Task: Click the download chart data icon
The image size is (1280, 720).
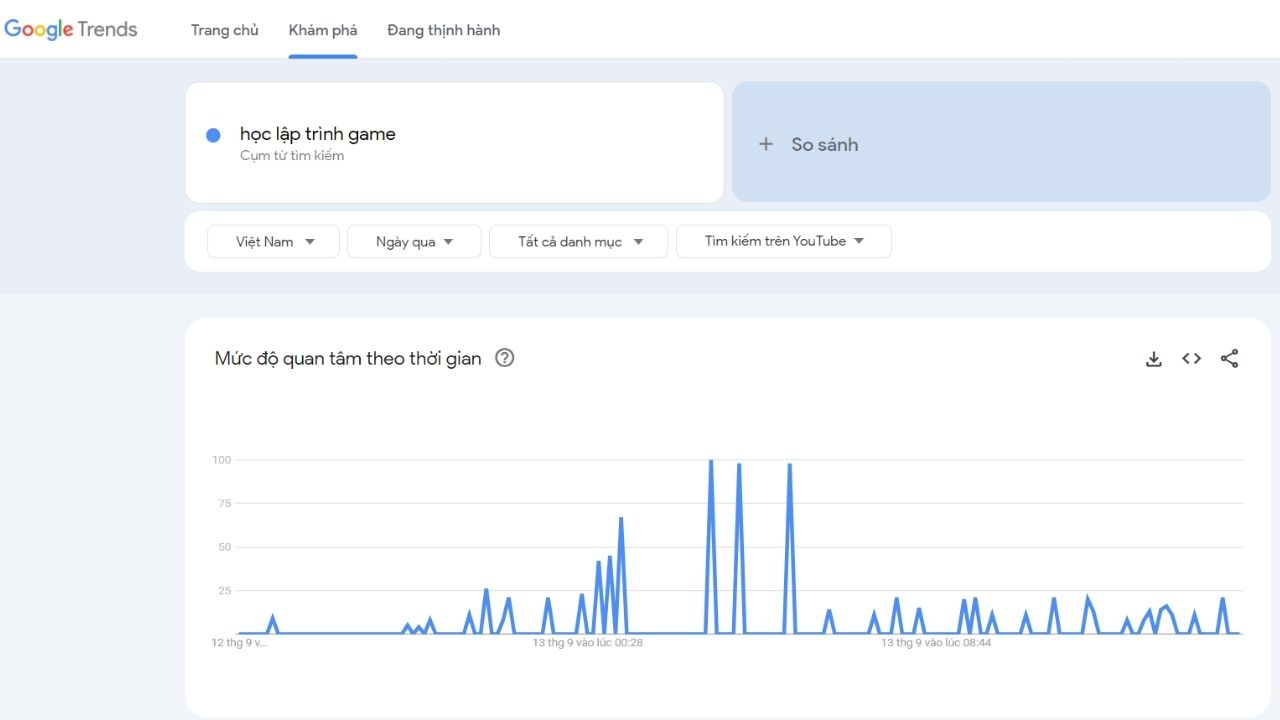Action: click(x=1153, y=358)
